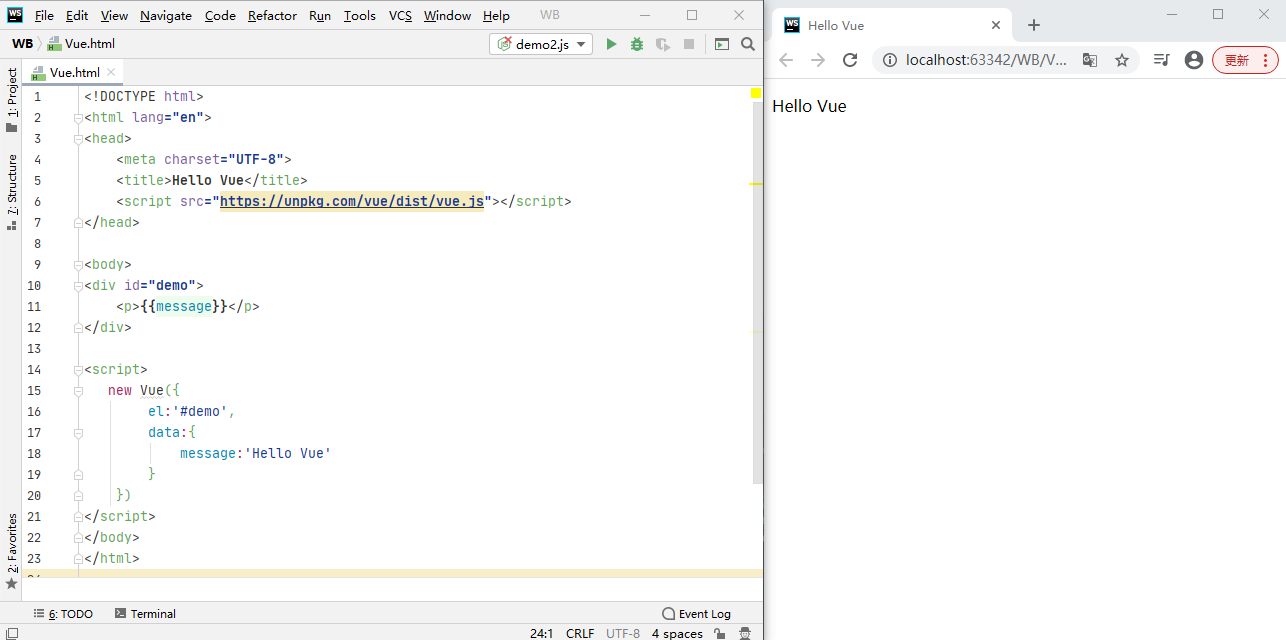Click the localhost address bar in Chrome
The width and height of the screenshot is (1286, 640).
coord(985,60)
